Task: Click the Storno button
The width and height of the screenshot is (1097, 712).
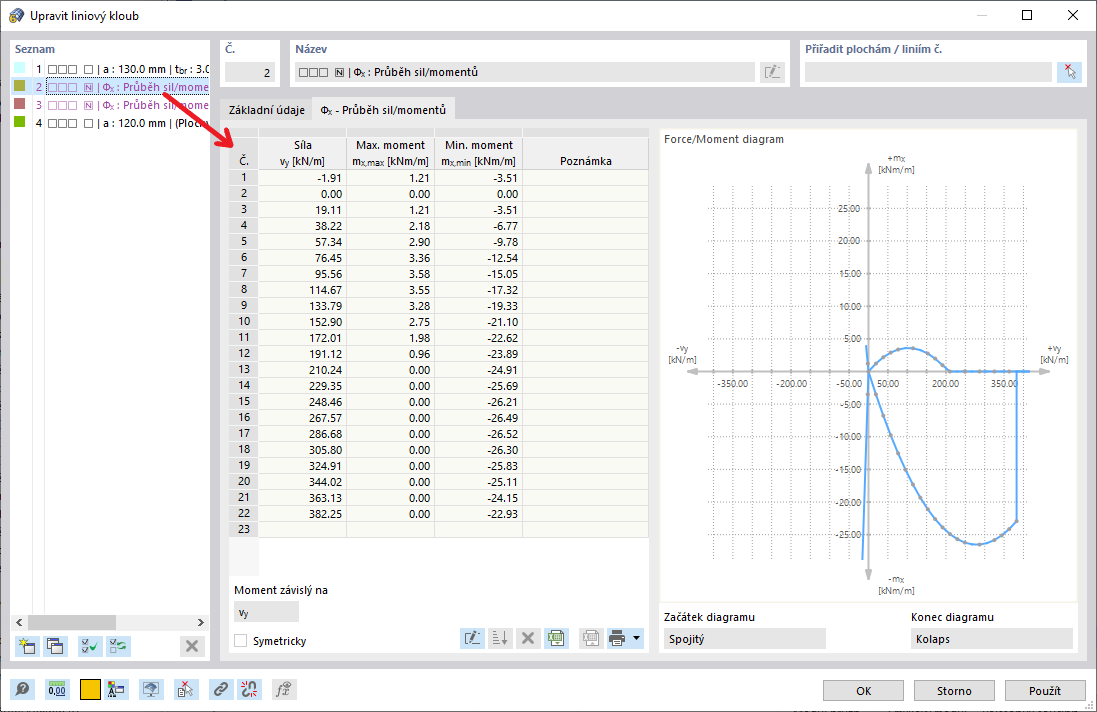Action: 954,690
